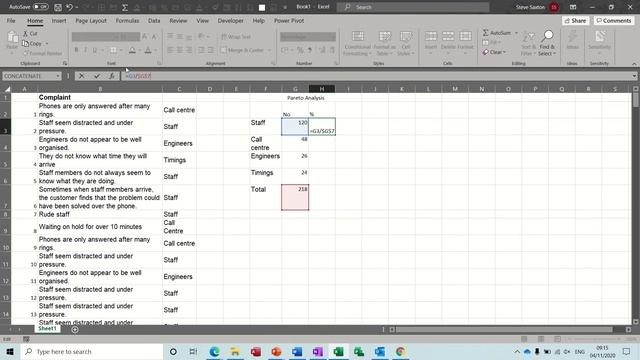Add a new sheet with plus icon
Image resolution: width=640 pixels, height=360 pixels.
[x=75, y=329]
